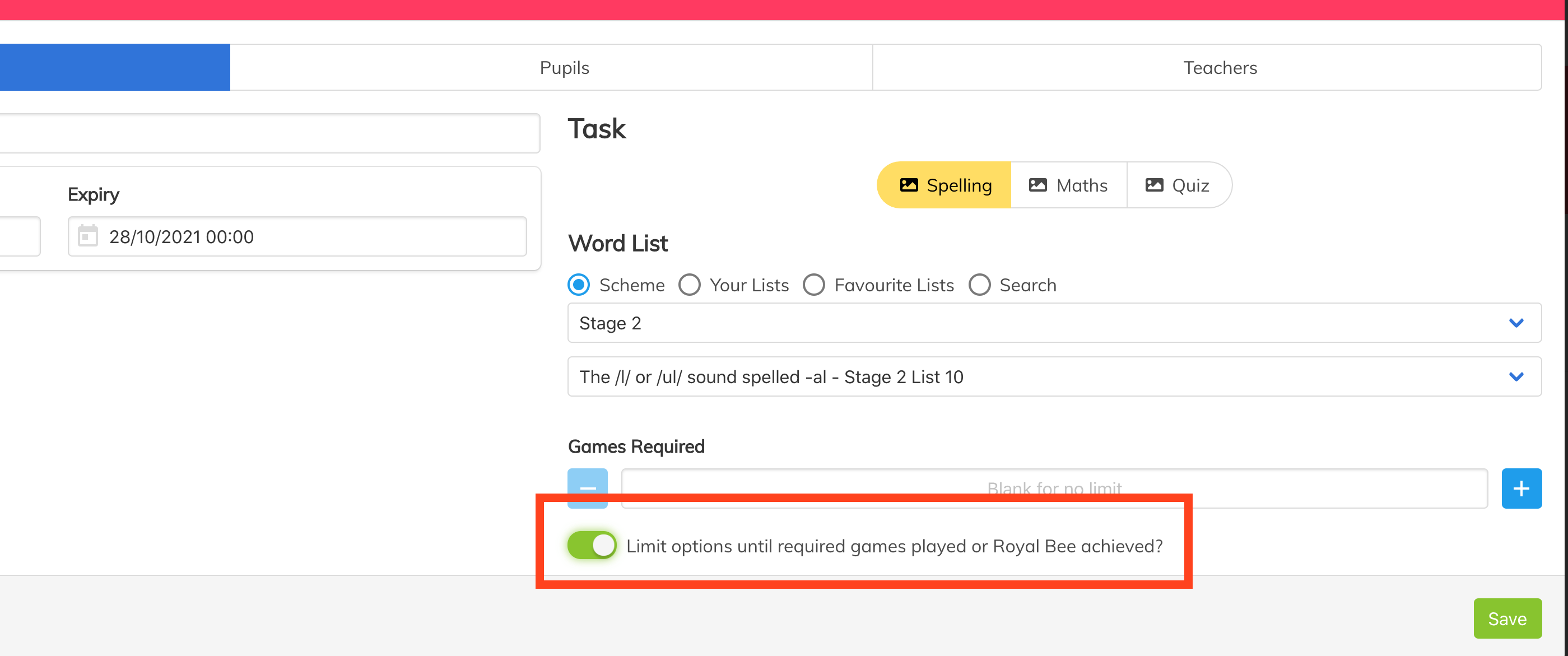1568x656 pixels.
Task: Select the Scheme radio button
Action: 578,285
